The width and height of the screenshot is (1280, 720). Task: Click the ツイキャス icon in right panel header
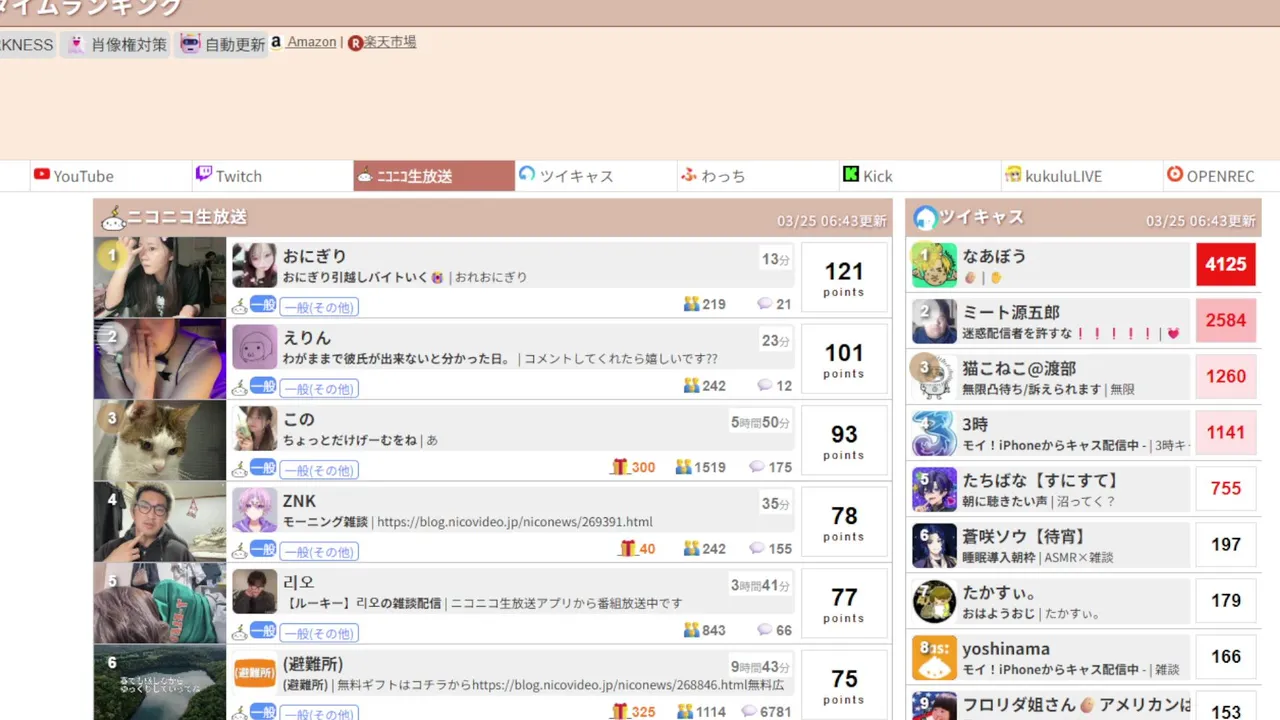[x=925, y=218]
